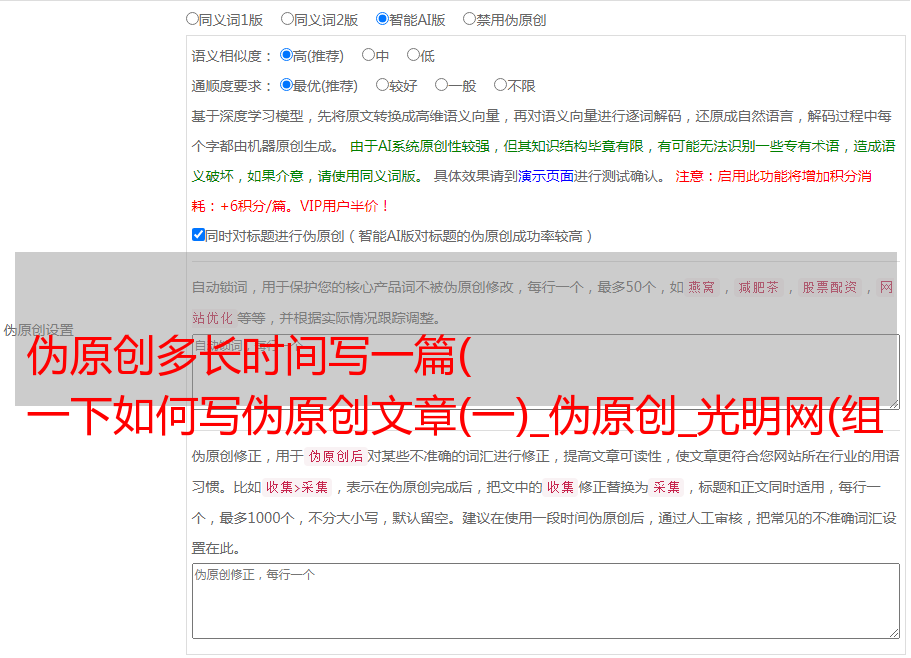911x658 pixels.
Task: Select the 同义词1版 radio option
Action: [192, 18]
